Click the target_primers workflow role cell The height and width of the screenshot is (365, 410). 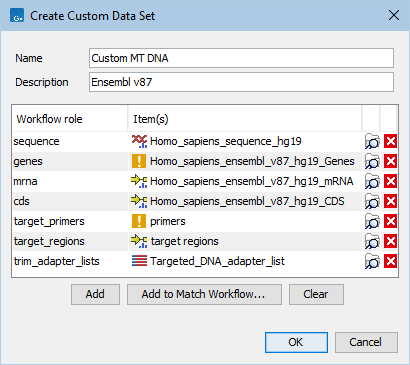[x=70, y=221]
